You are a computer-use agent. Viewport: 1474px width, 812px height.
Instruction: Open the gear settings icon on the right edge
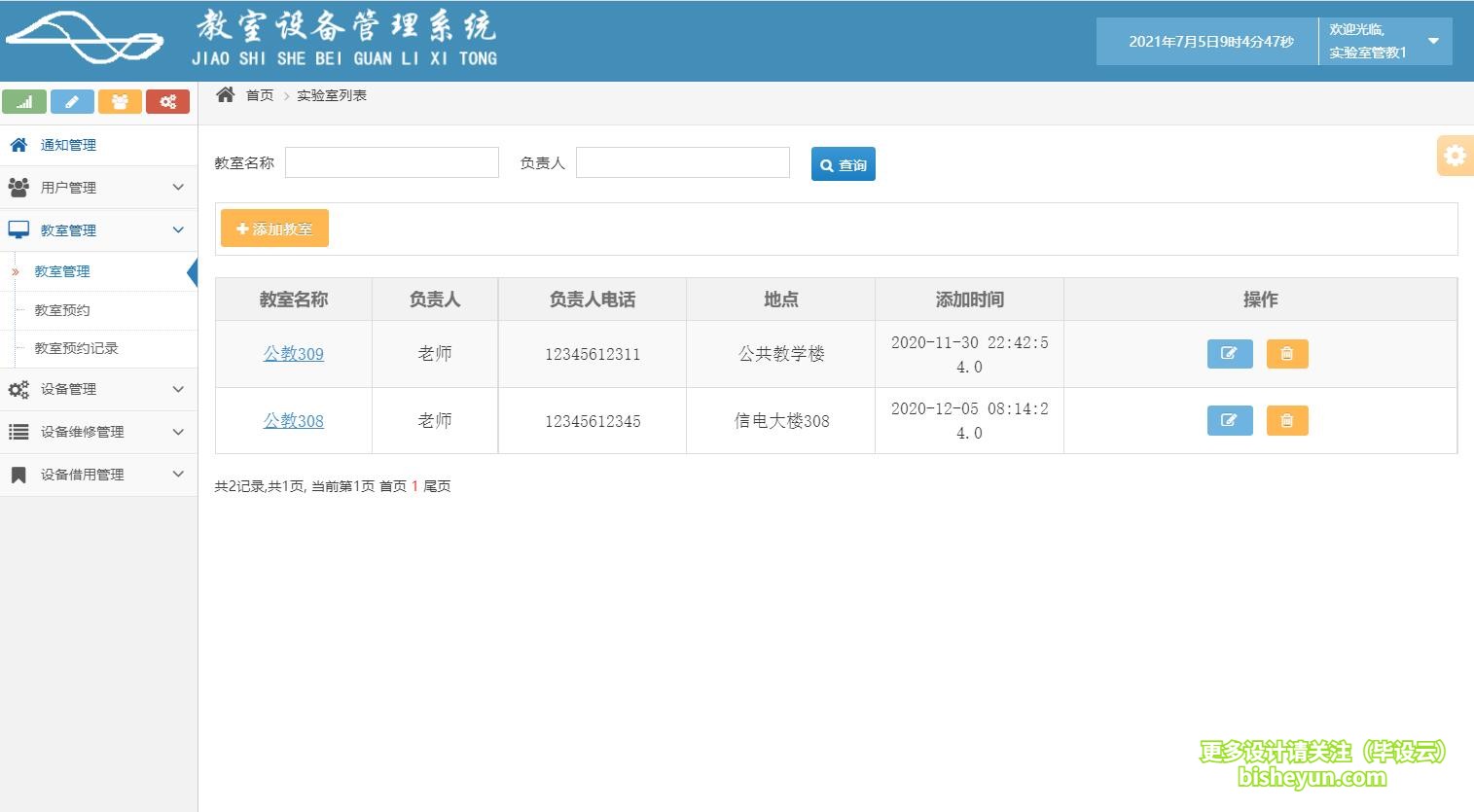pyautogui.click(x=1455, y=155)
